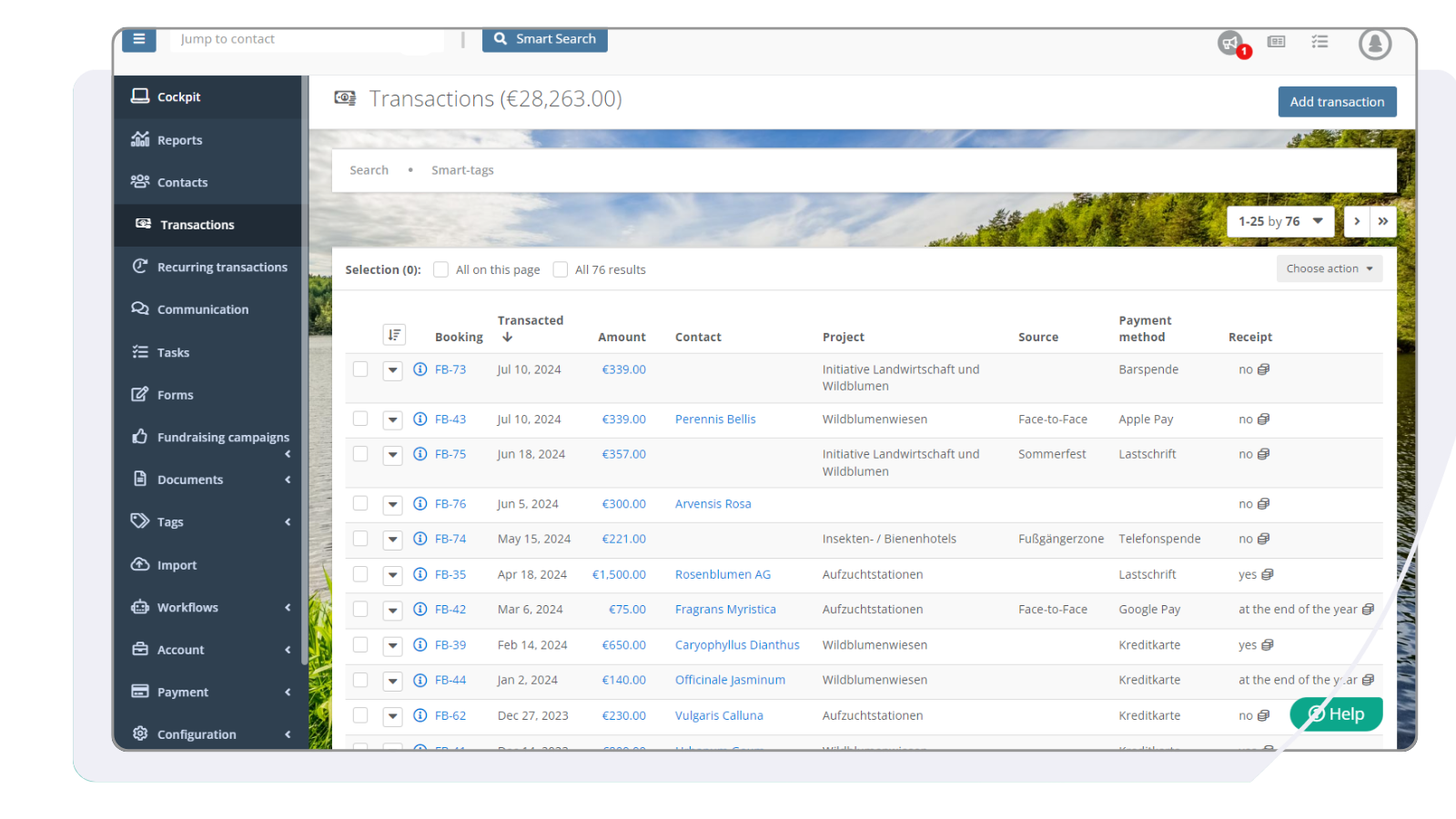This screenshot has width=1456, height=819.
Task: Sort by the Transacted column arrow
Action: (507, 335)
